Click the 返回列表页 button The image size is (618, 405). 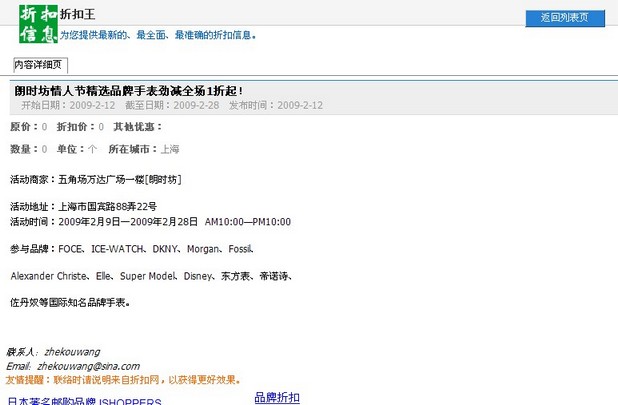pyautogui.click(x=565, y=18)
